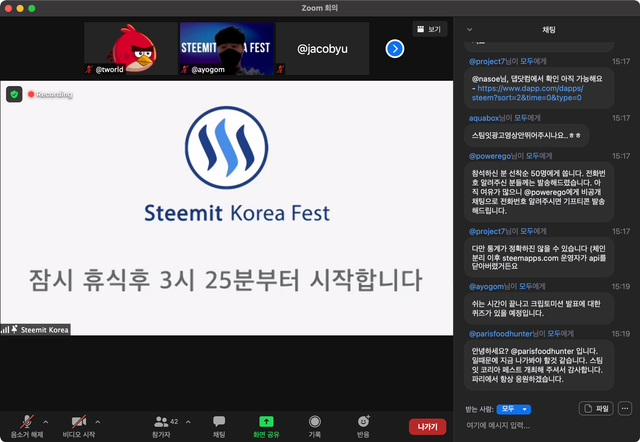This screenshot has width=640, height=442.
Task: Click the green 화면 공유 share screen icon
Action: 266,421
